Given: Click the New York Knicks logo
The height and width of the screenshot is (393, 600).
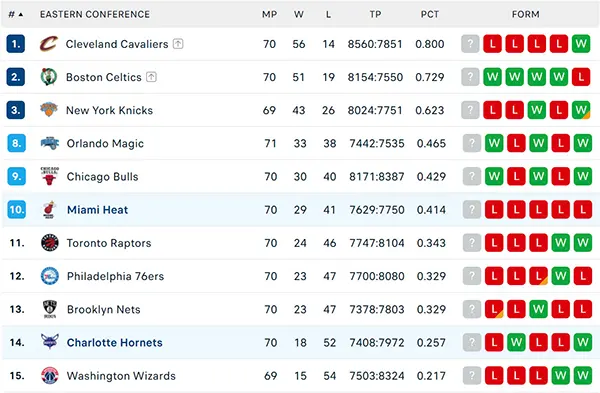Looking at the screenshot, I should [x=49, y=110].
